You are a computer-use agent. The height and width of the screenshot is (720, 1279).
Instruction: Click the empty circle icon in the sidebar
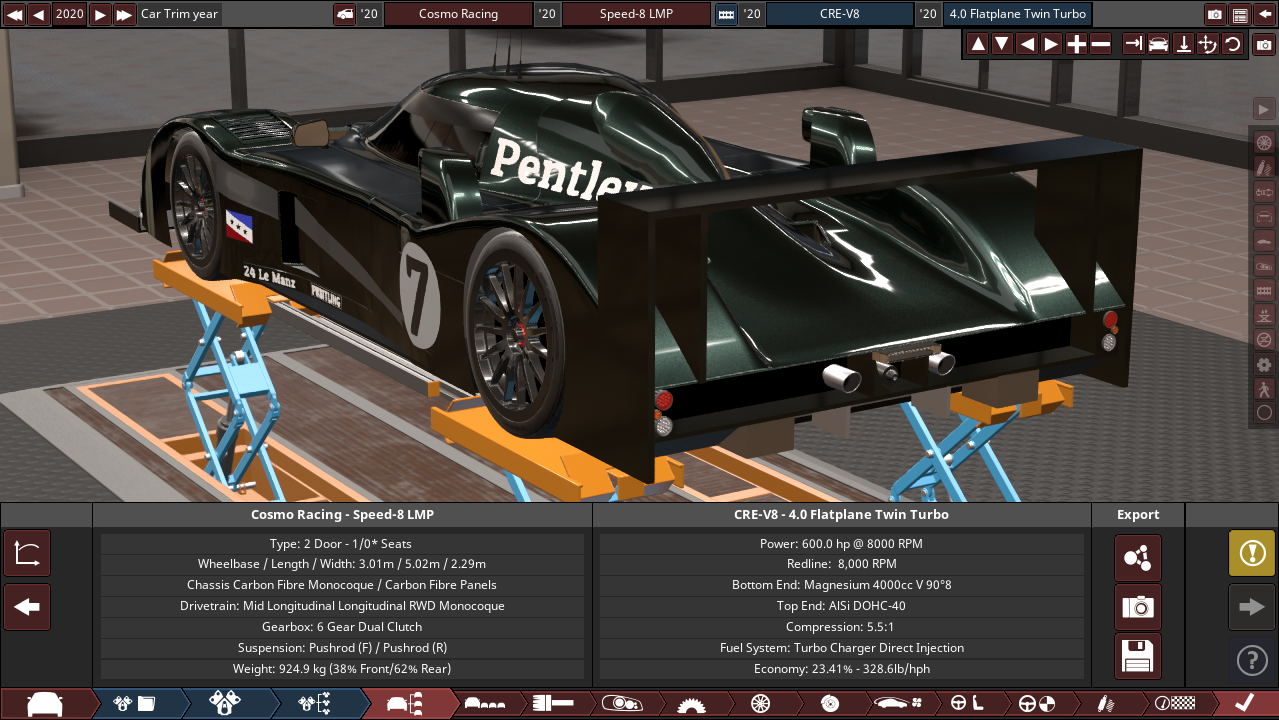(x=1264, y=412)
